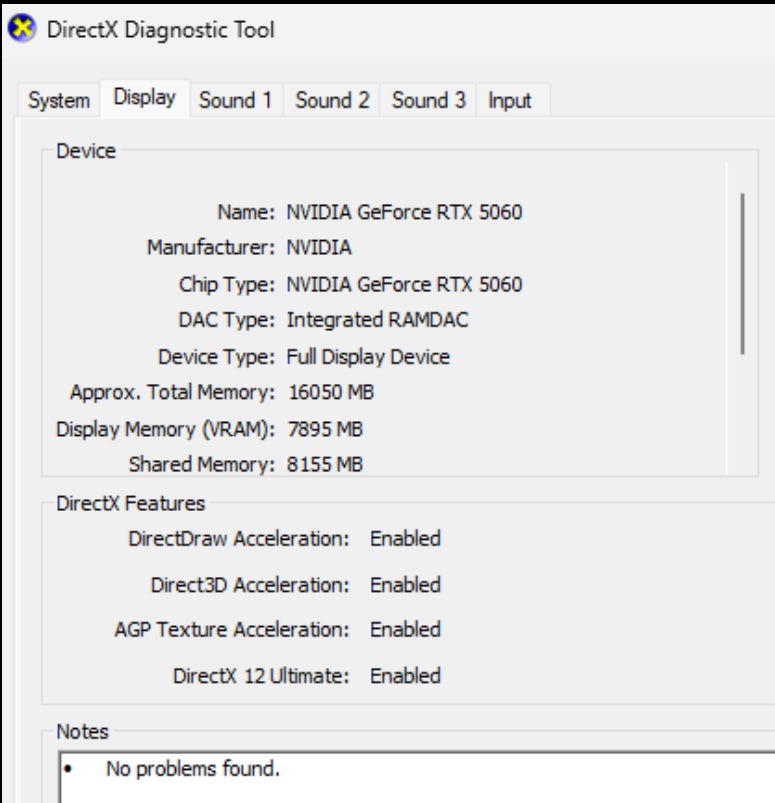Click the Notes group heading
The height and width of the screenshot is (803, 775).
click(82, 732)
